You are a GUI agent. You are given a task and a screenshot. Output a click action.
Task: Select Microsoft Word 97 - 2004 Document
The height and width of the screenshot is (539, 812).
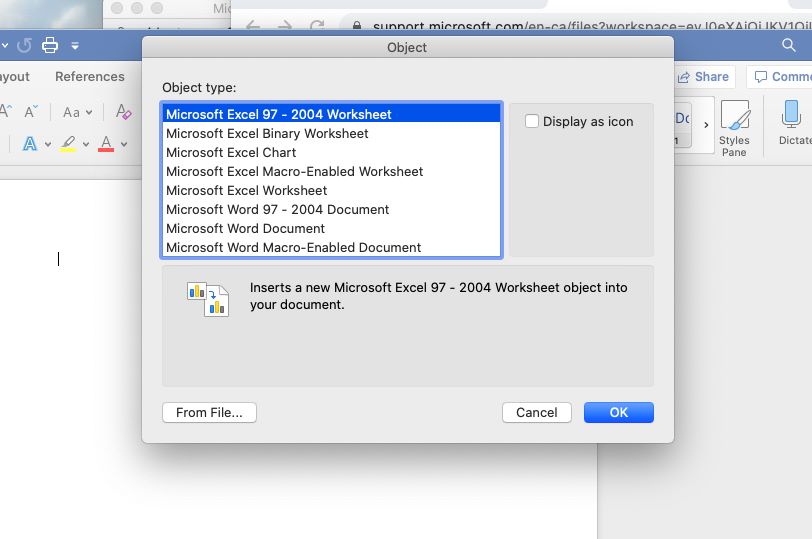(331, 209)
